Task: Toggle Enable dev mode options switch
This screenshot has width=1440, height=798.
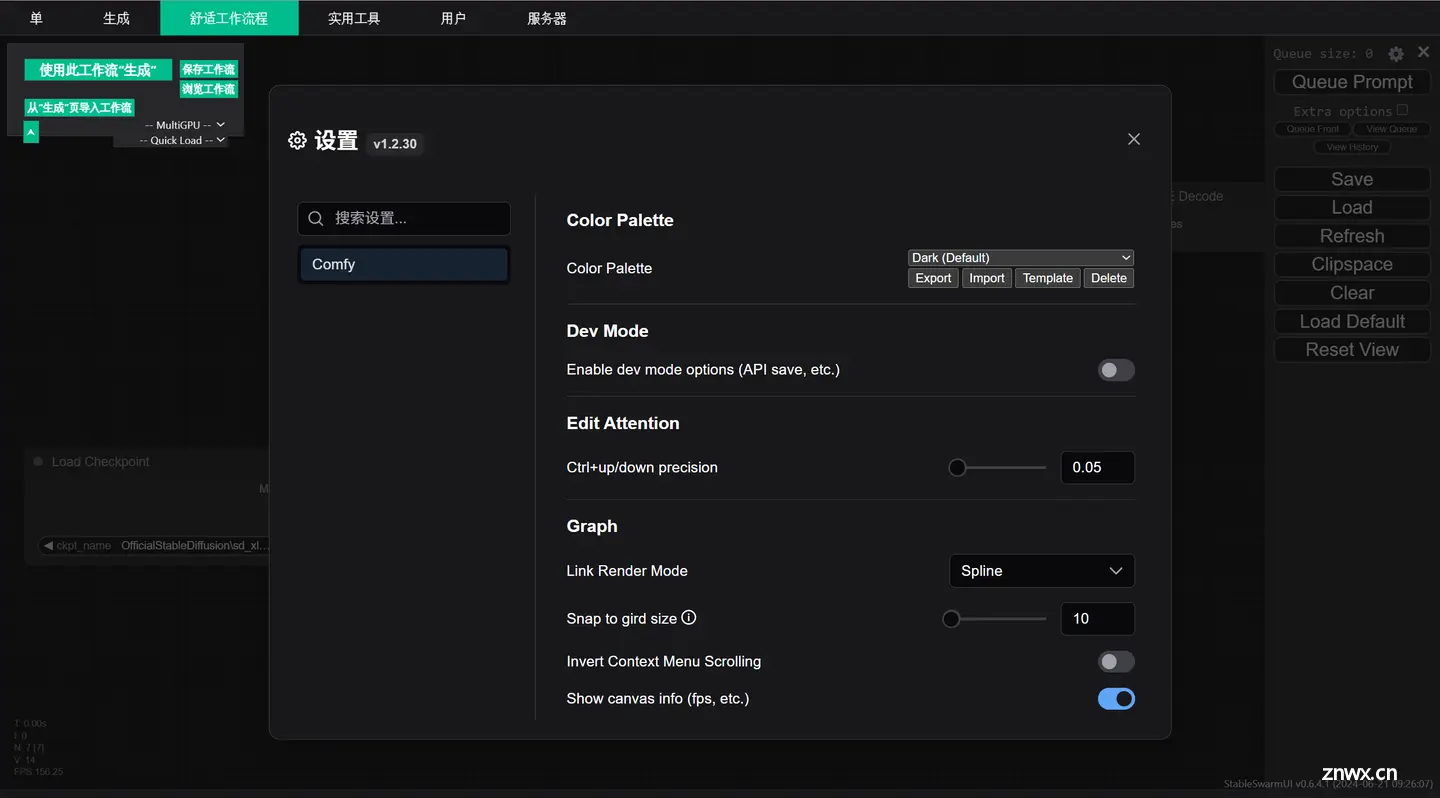Action: pos(1116,370)
